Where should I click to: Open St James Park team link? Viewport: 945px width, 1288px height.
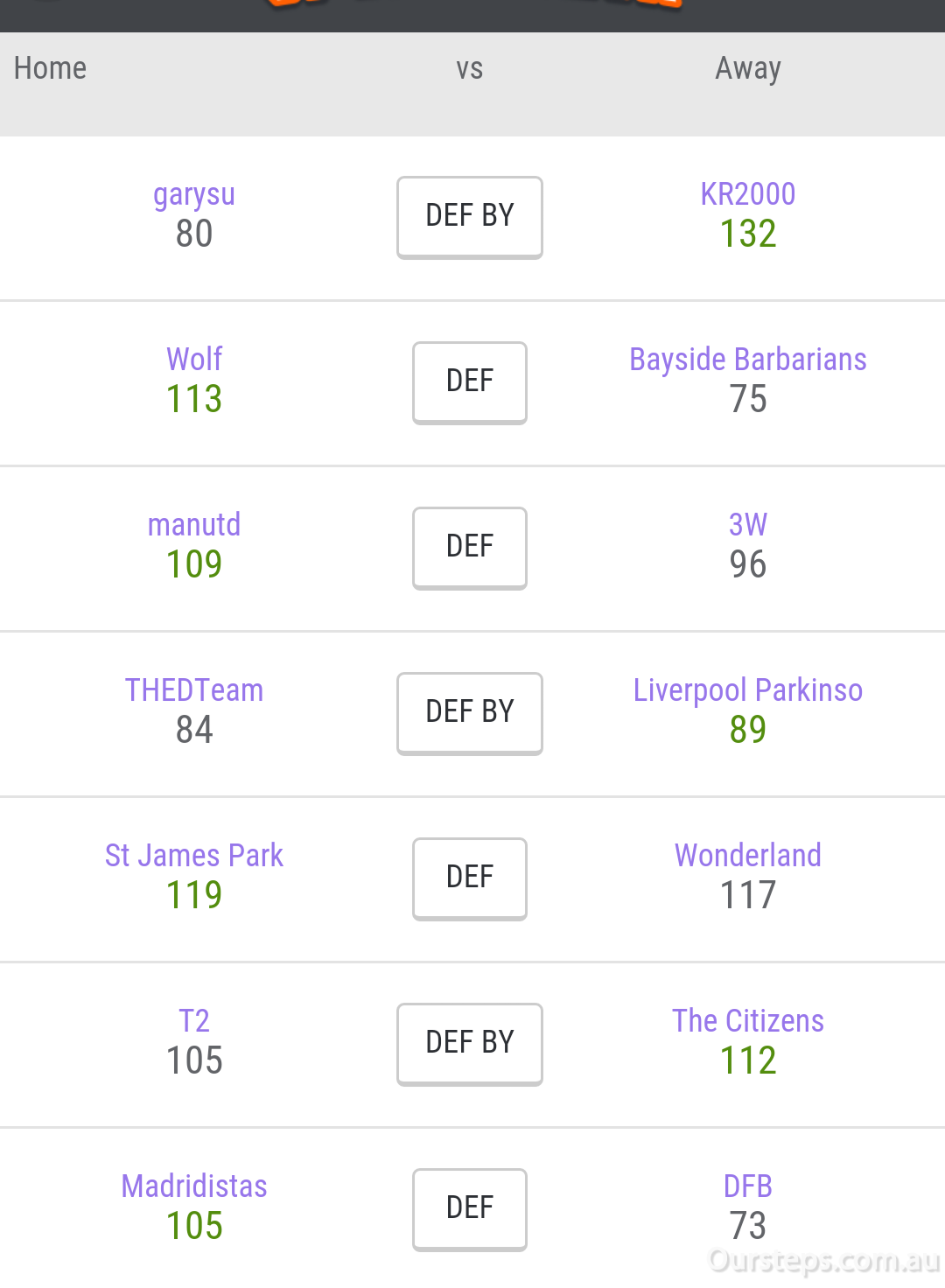[x=194, y=856]
